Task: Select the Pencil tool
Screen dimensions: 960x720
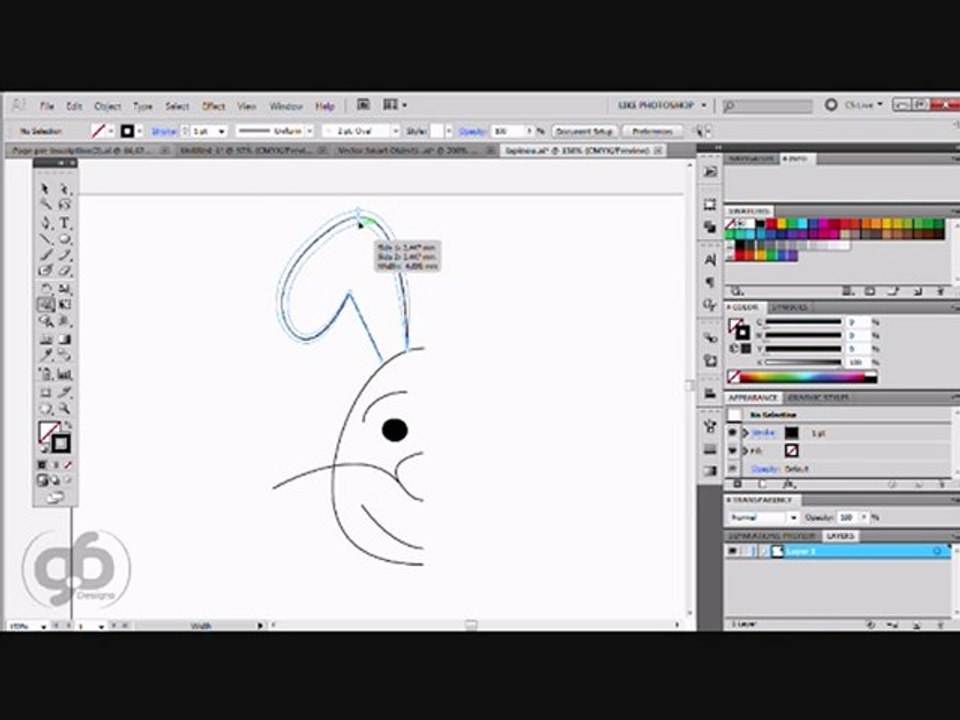Action: click(x=64, y=255)
